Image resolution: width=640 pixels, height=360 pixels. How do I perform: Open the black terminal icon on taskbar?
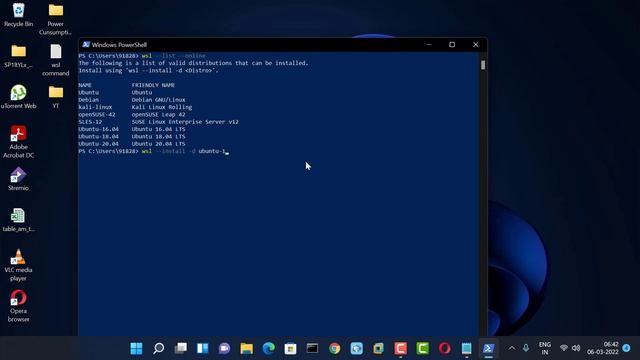(x=313, y=348)
